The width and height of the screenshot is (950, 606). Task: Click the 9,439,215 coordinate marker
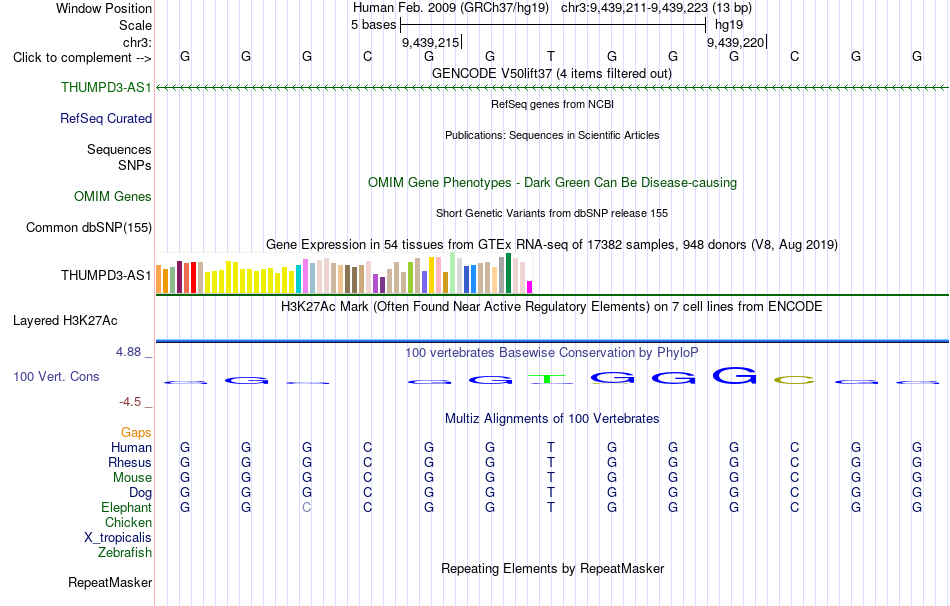[x=431, y=42]
